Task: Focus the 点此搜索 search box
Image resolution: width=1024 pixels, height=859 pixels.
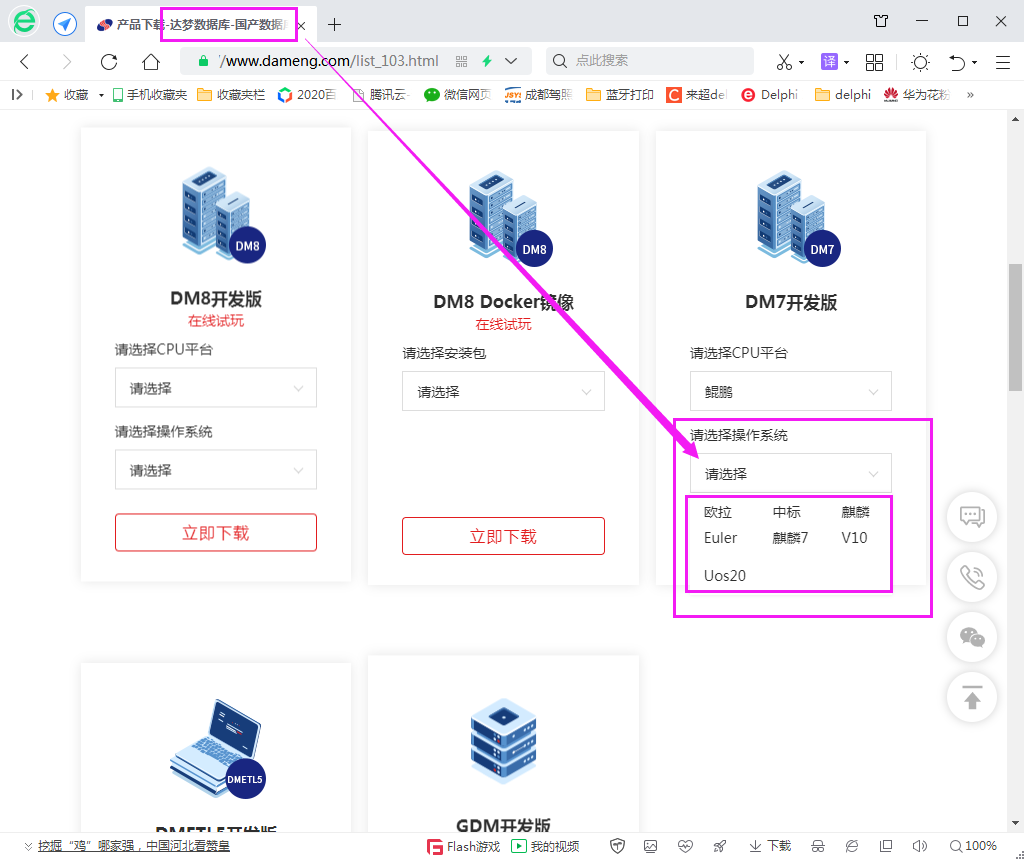Action: click(650, 61)
